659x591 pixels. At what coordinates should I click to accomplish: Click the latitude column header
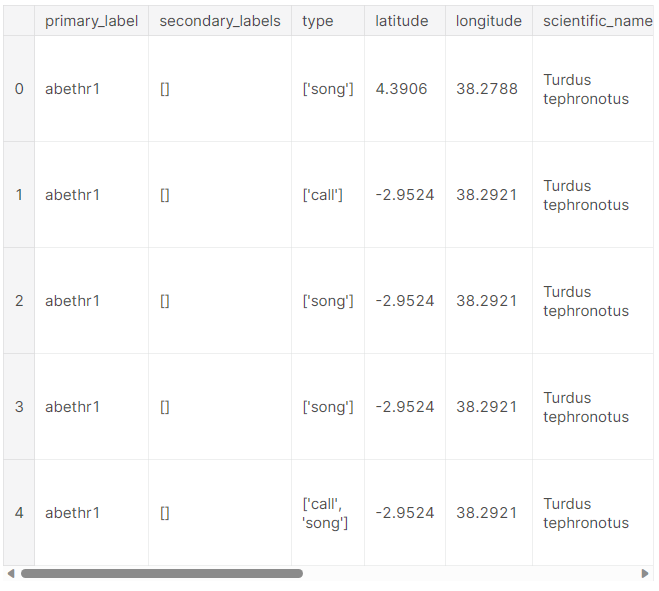(x=405, y=21)
